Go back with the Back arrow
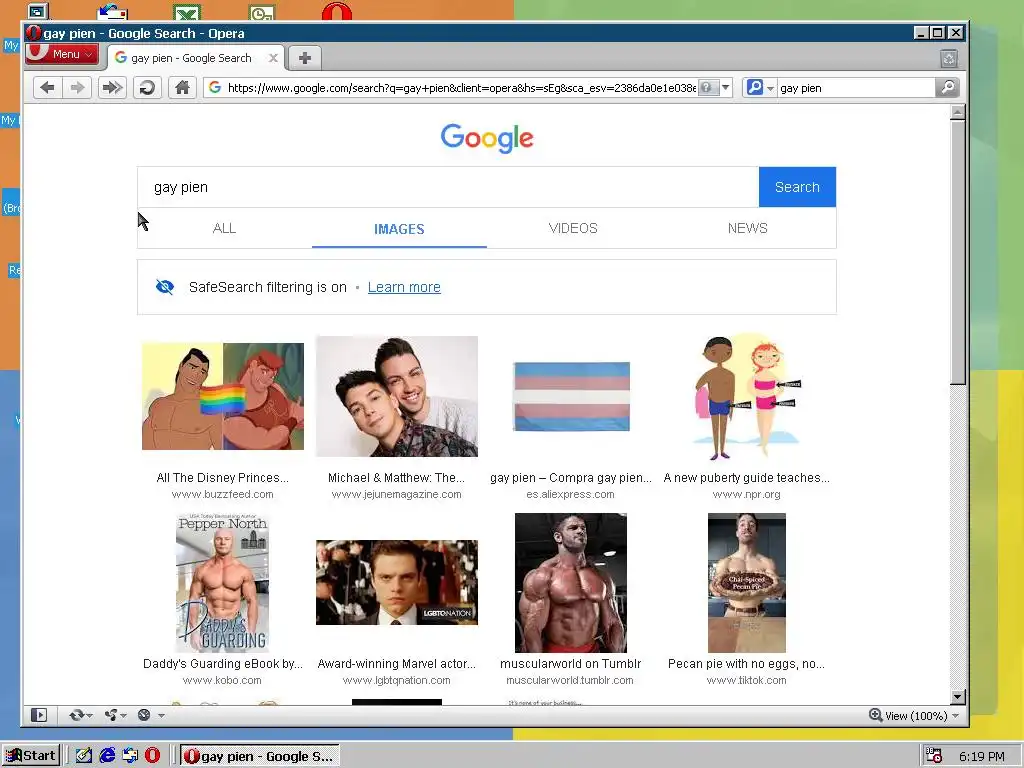This screenshot has height=768, width=1024. (47, 88)
